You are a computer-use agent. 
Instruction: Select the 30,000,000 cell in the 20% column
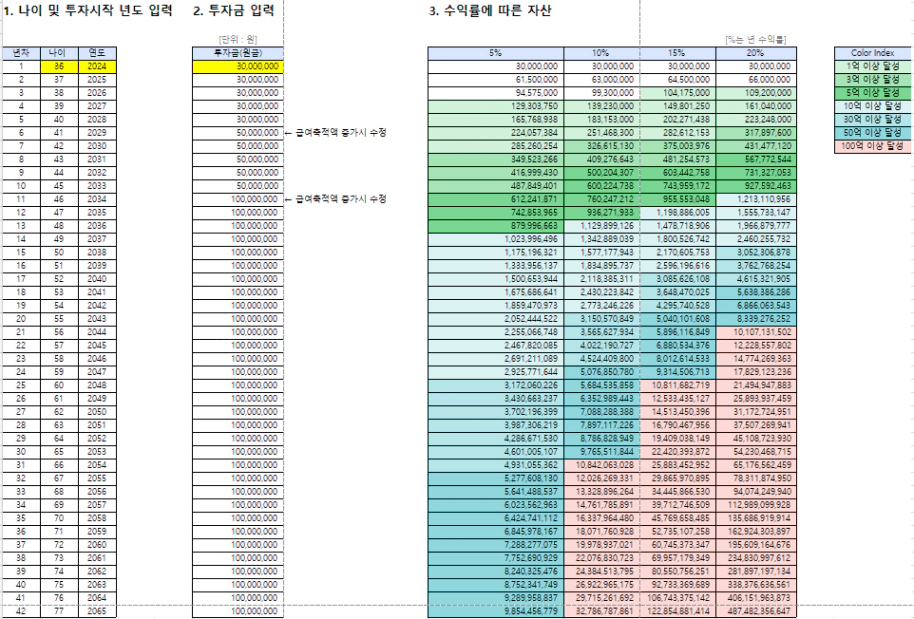755,66
